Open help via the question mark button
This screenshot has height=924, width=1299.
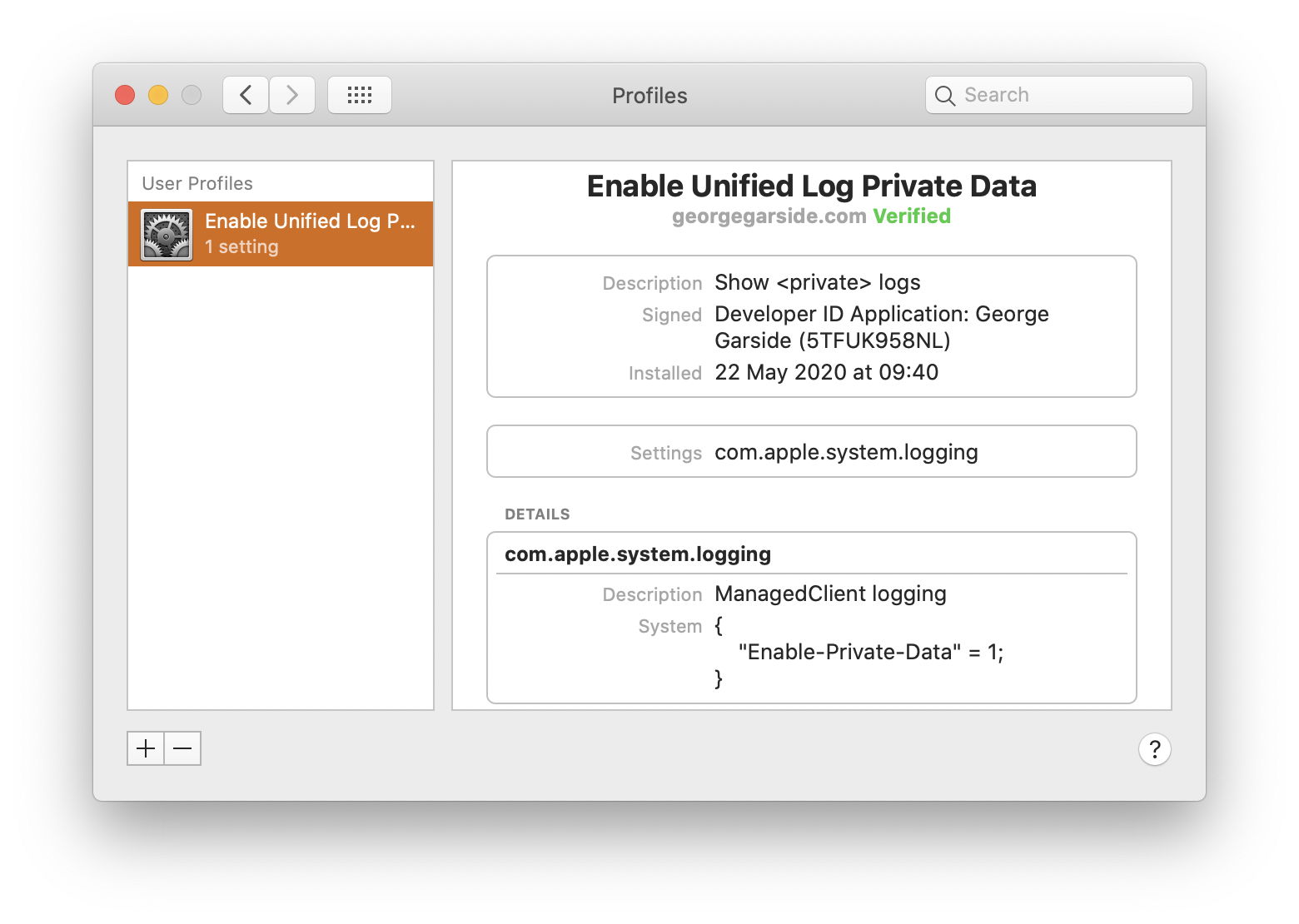pos(1154,749)
